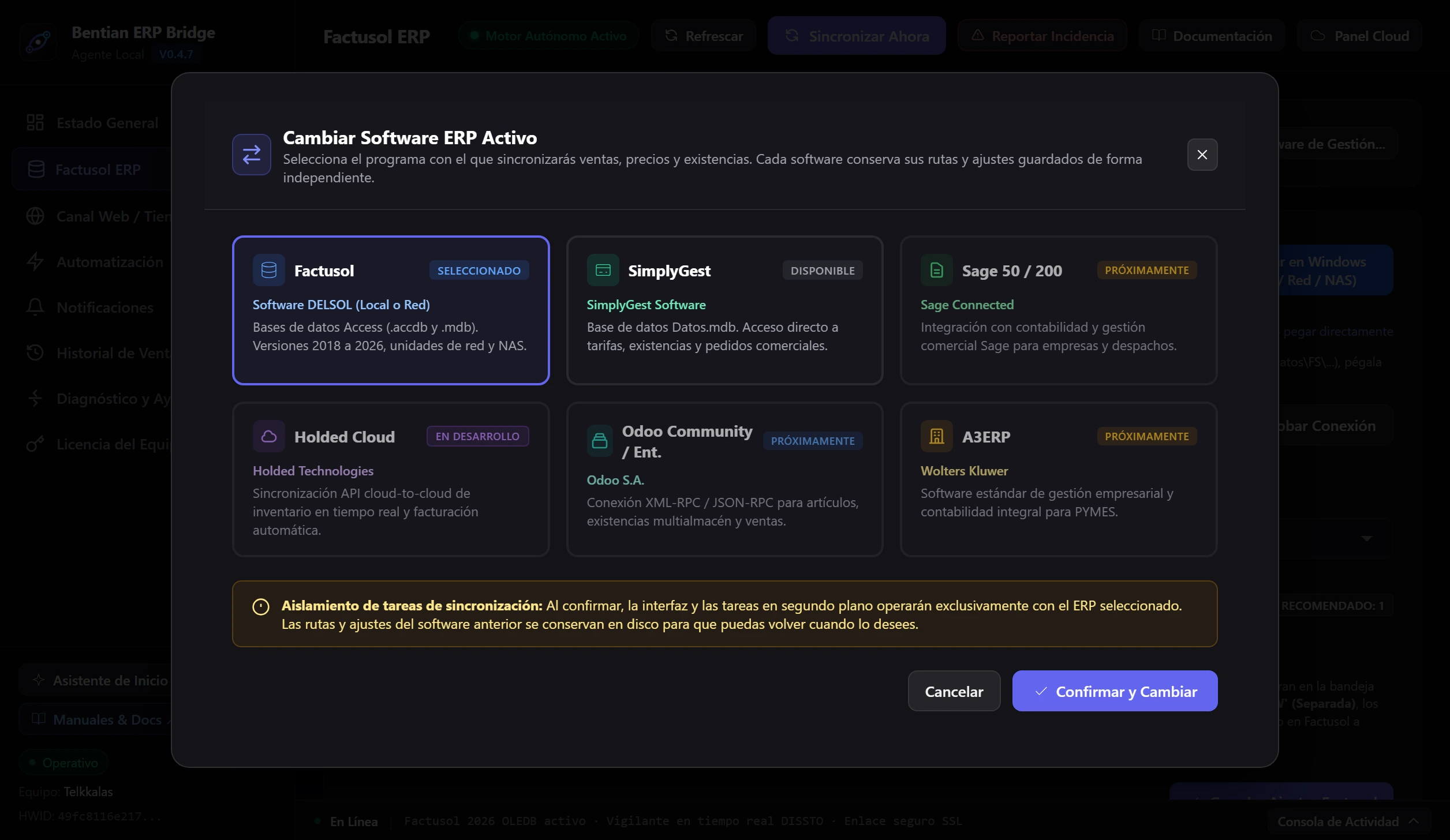Click the Sage document icon

click(936, 270)
